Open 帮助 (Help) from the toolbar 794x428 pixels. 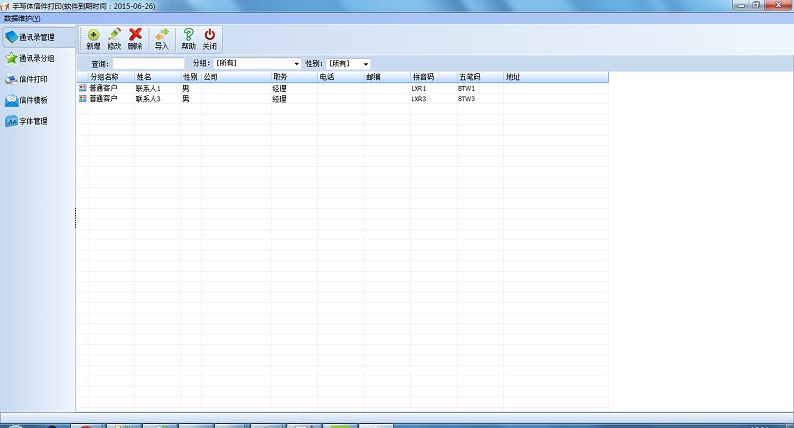(188, 36)
